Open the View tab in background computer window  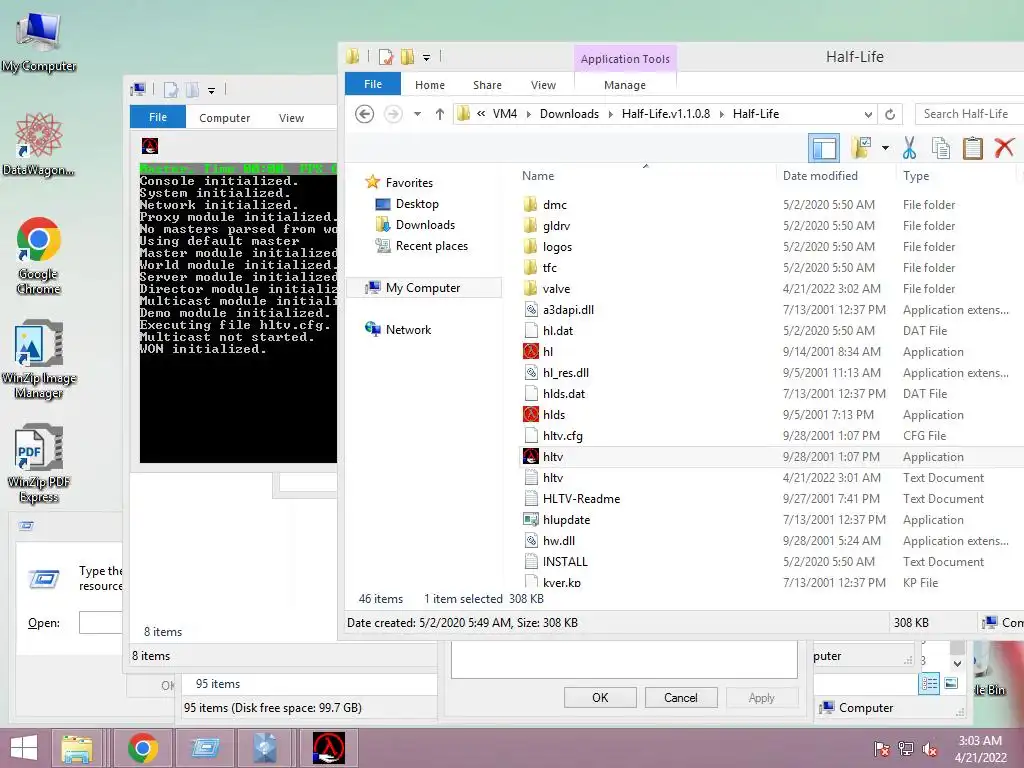[x=291, y=118]
